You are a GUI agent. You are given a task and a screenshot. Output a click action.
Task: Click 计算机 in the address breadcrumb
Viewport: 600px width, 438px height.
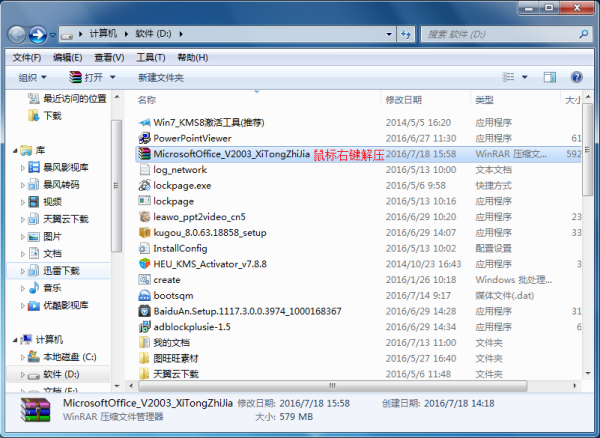(x=103, y=34)
